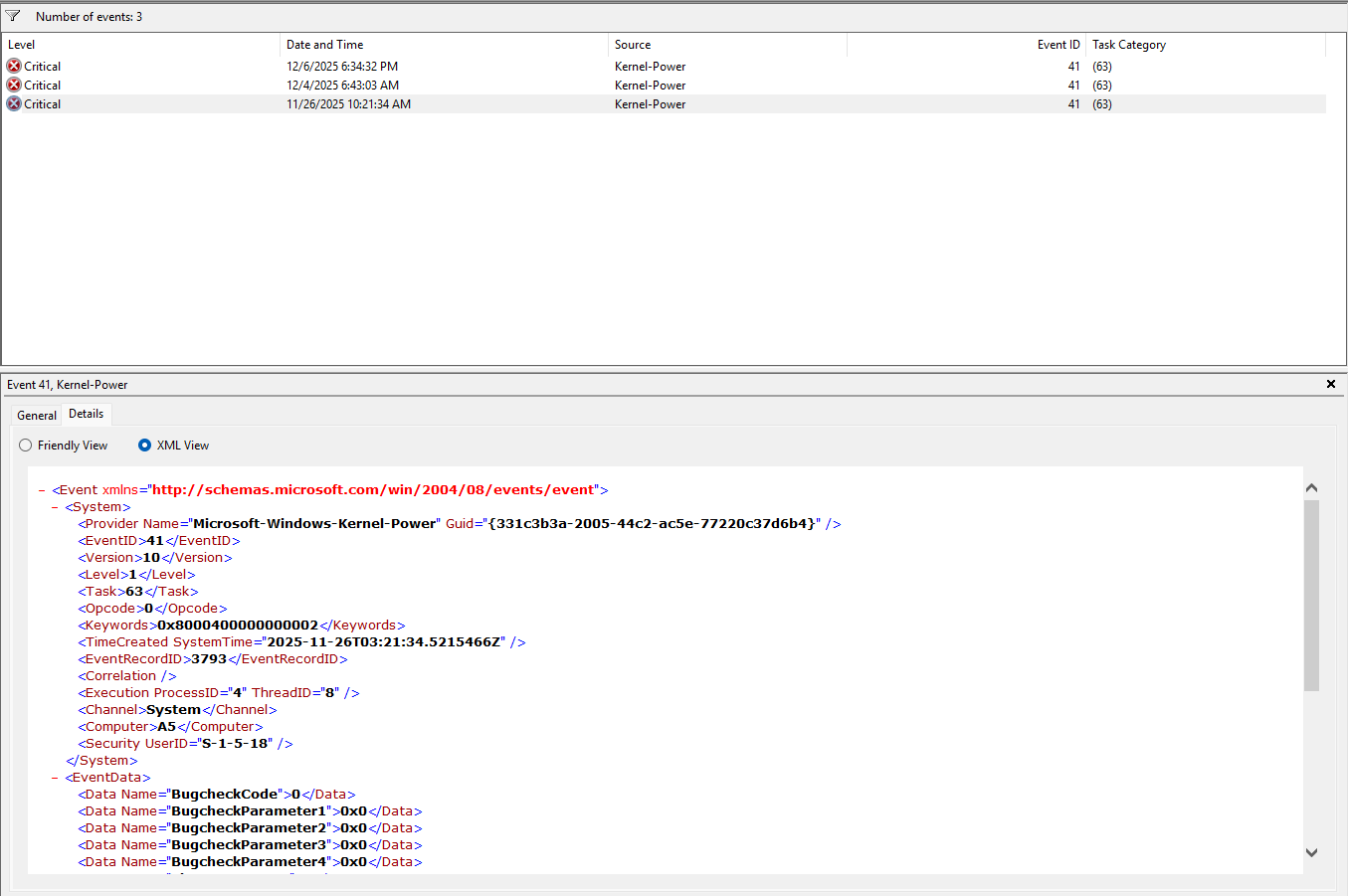Collapse the EventData XML node
Image resolution: width=1348 pixels, height=896 pixels.
click(55, 778)
